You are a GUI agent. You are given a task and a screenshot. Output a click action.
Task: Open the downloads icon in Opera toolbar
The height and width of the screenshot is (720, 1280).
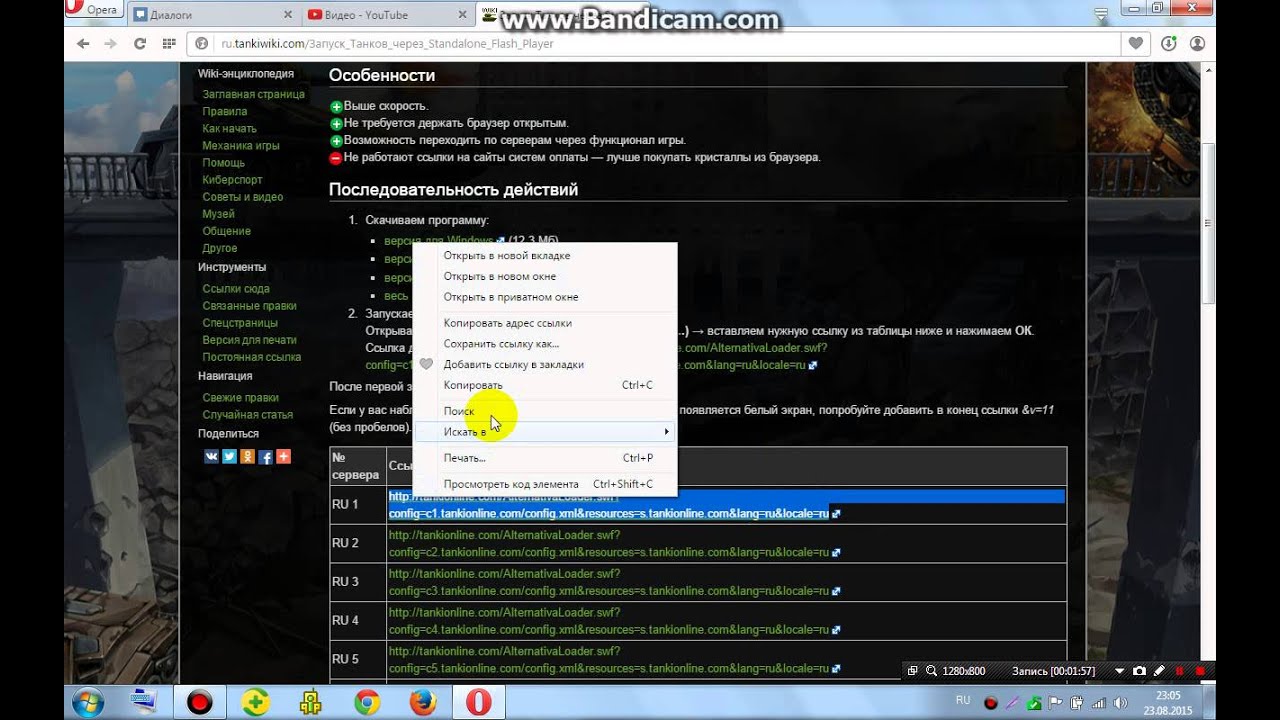(x=1168, y=44)
